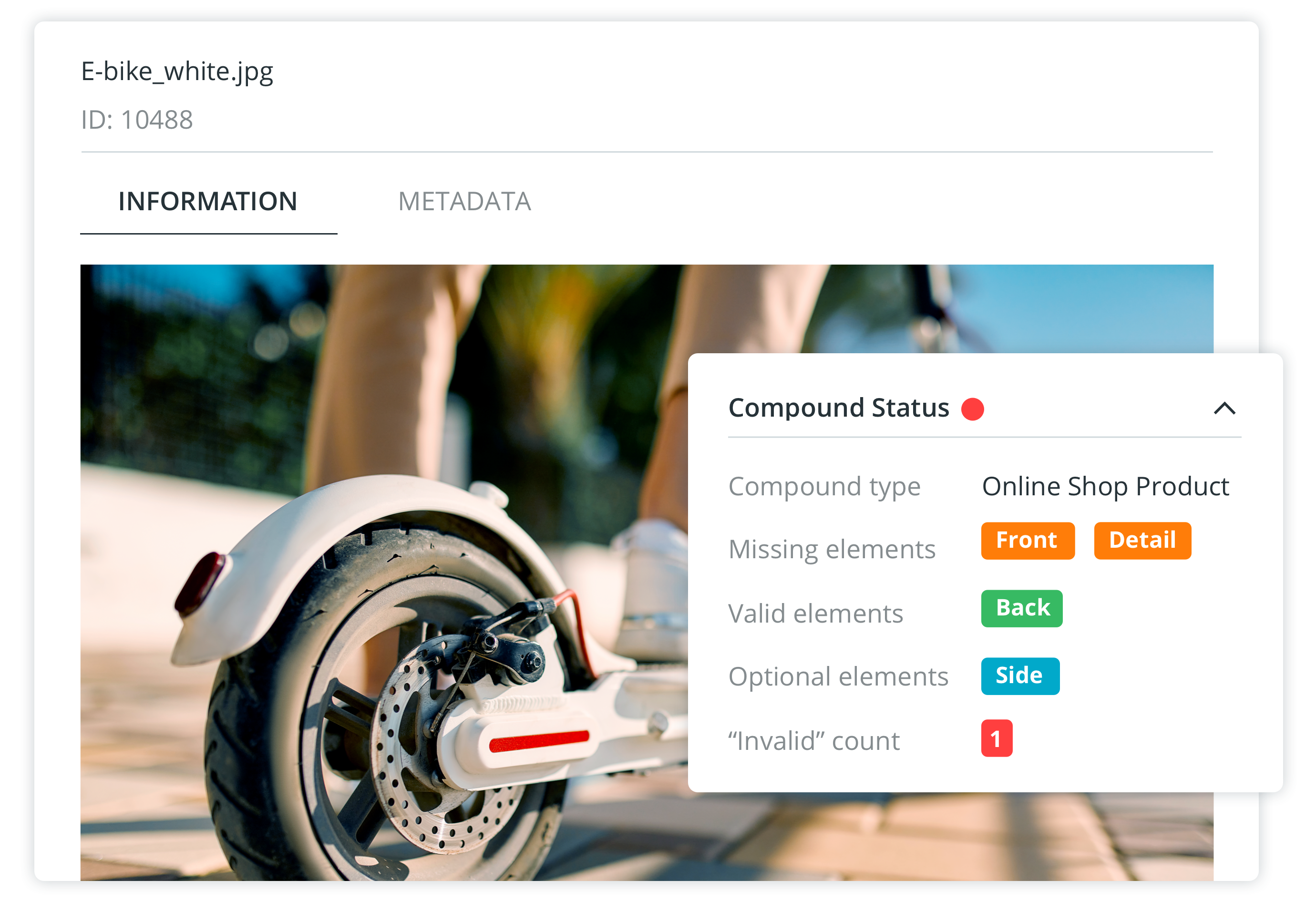Open the scooter wheel preview image

(x=384, y=572)
